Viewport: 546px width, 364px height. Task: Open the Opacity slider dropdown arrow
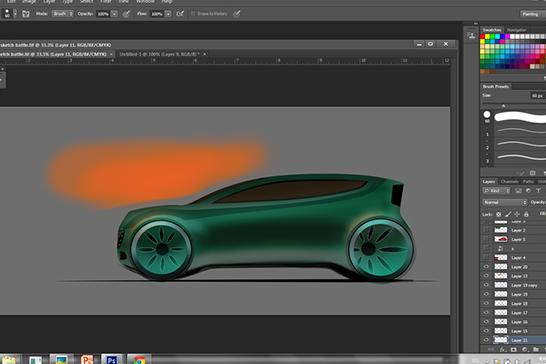114,14
